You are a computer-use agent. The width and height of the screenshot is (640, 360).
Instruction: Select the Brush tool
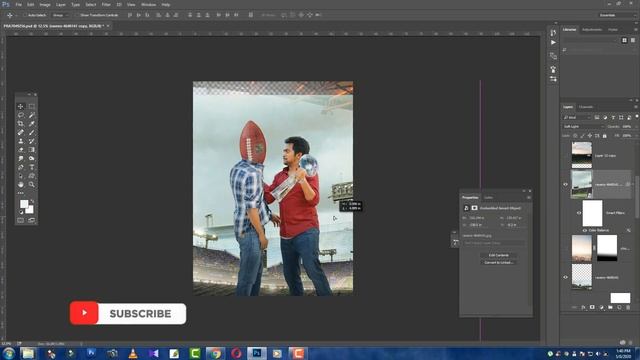31,132
